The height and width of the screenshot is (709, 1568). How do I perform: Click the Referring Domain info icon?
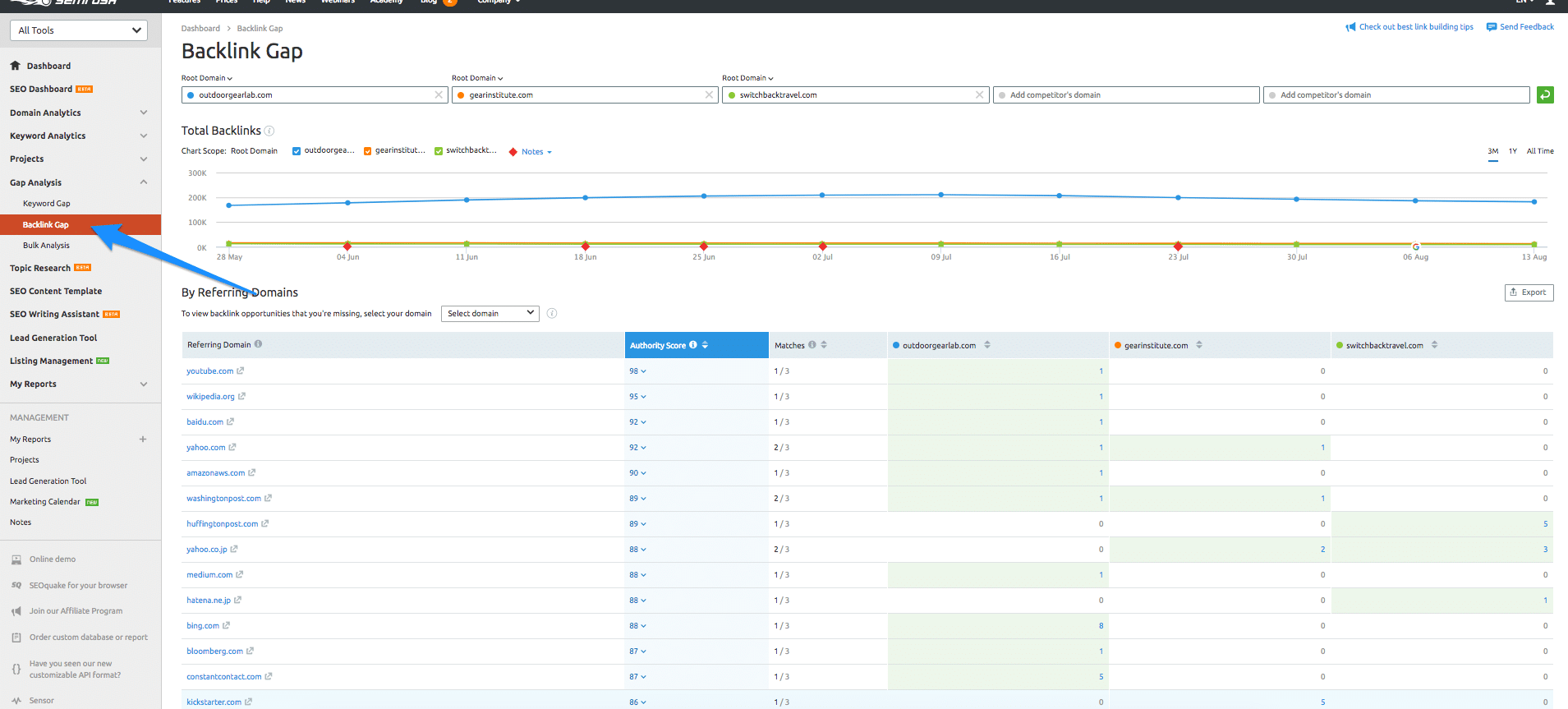pos(258,344)
